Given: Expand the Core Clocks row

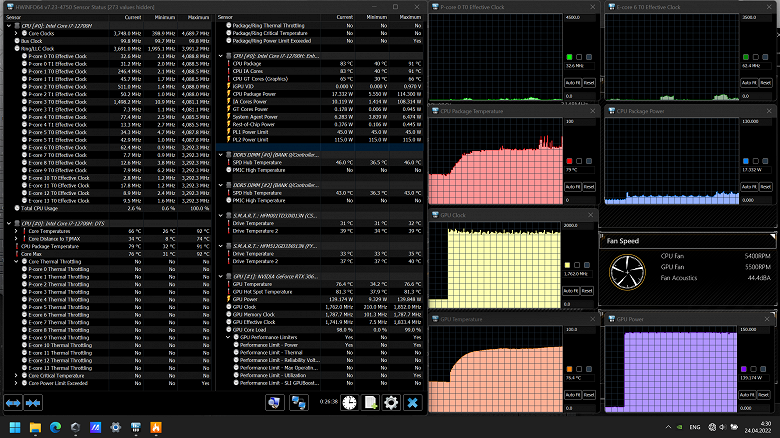Looking at the screenshot, I should point(16,33).
